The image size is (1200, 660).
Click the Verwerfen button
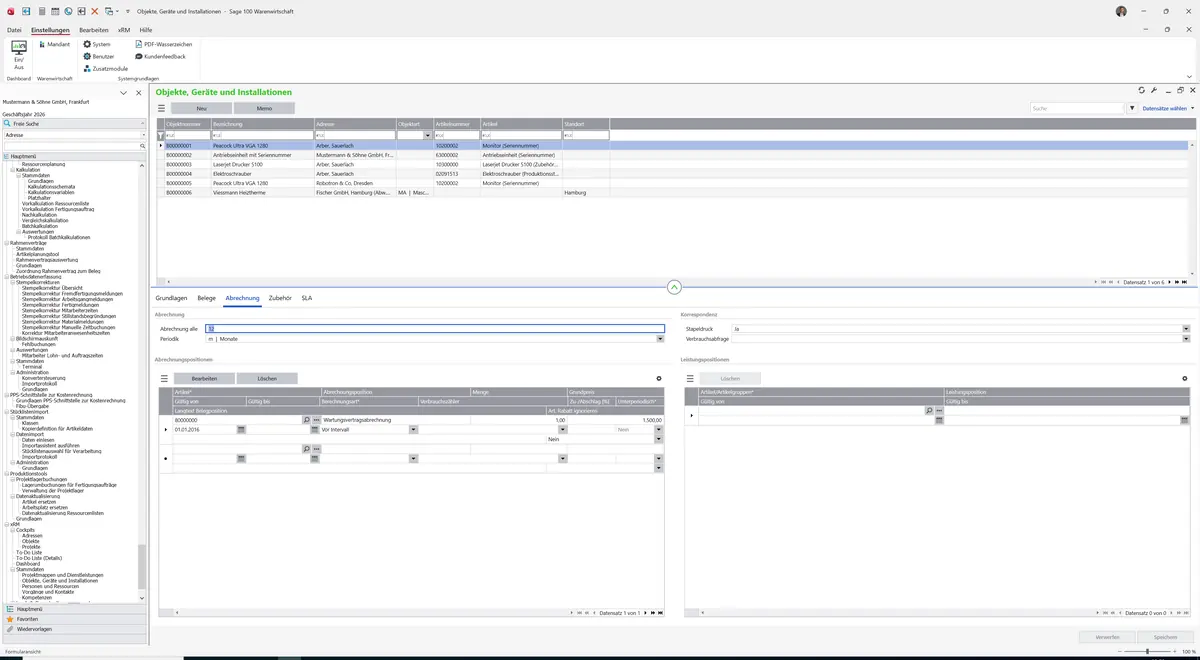tap(1108, 636)
